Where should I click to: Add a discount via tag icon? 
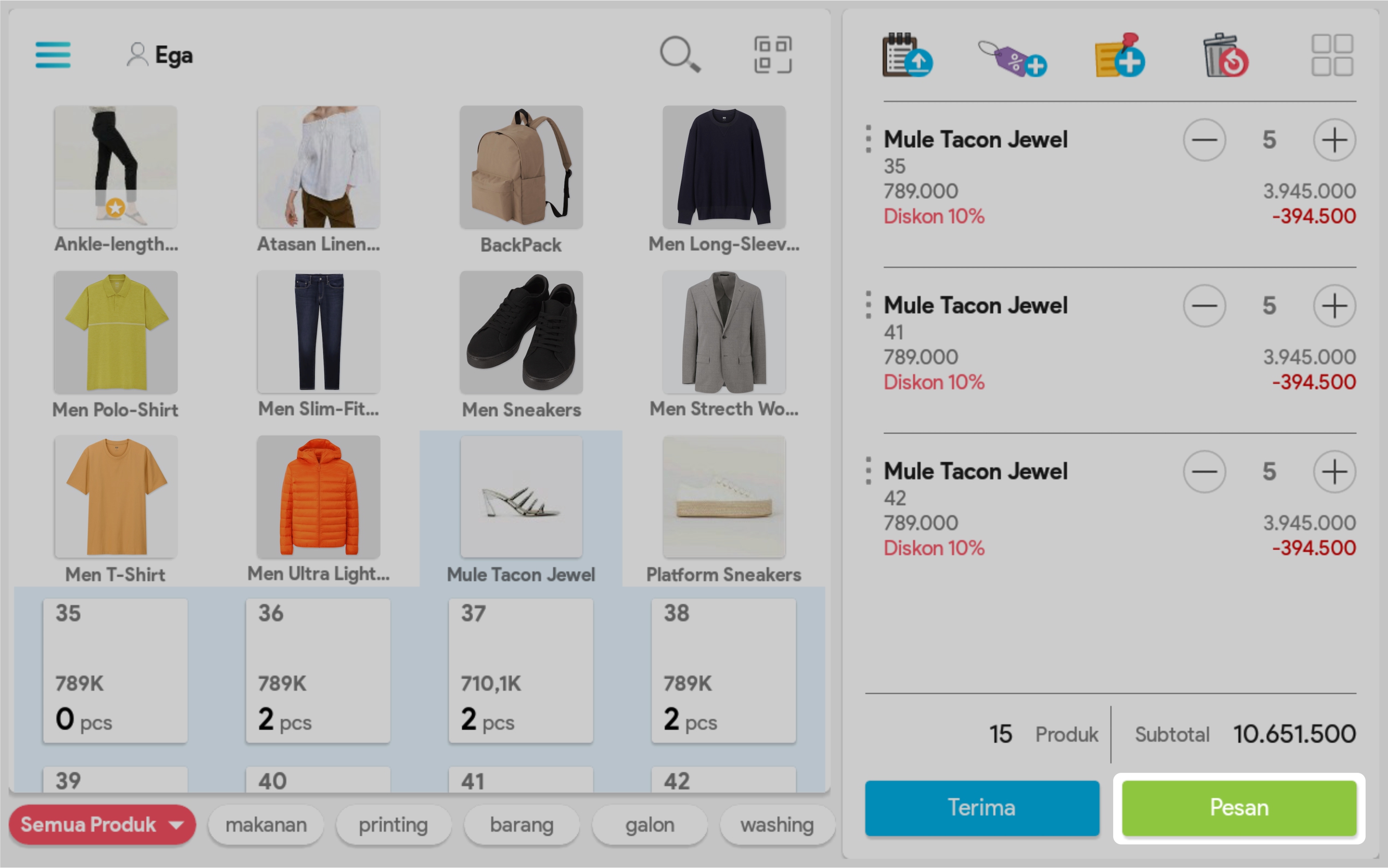1013,57
